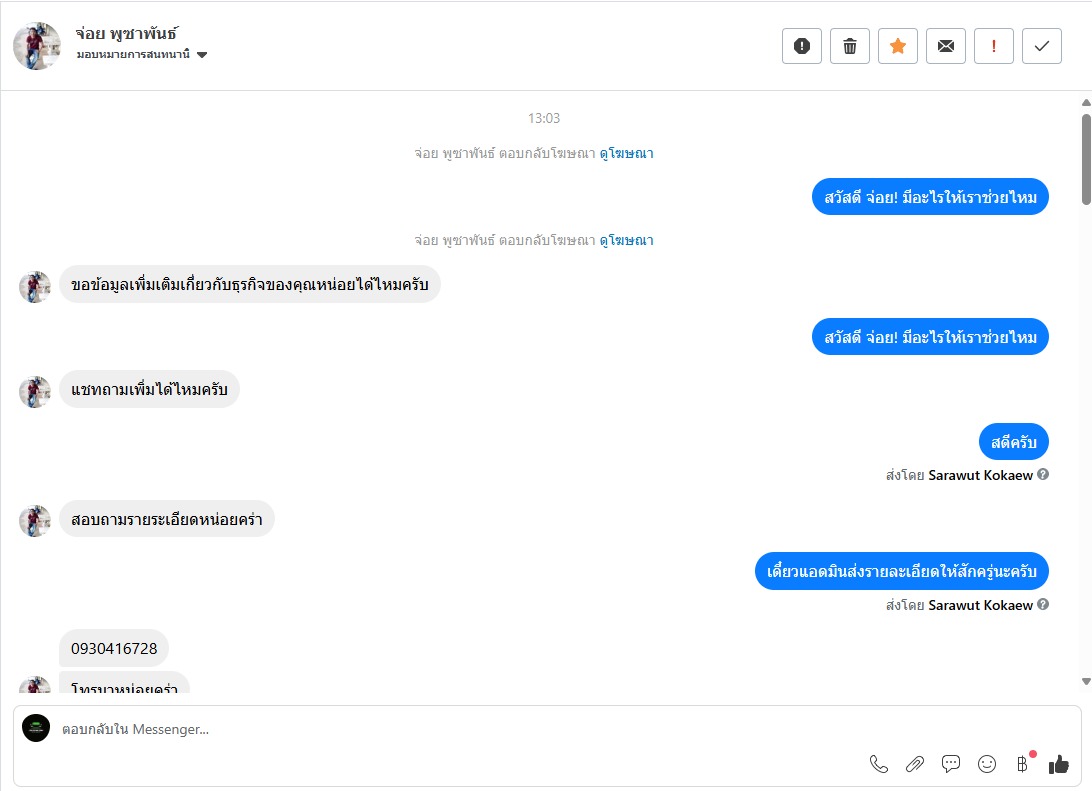Click the orange star follow-up icon
Screen dimensions: 1092x791
coord(898,46)
